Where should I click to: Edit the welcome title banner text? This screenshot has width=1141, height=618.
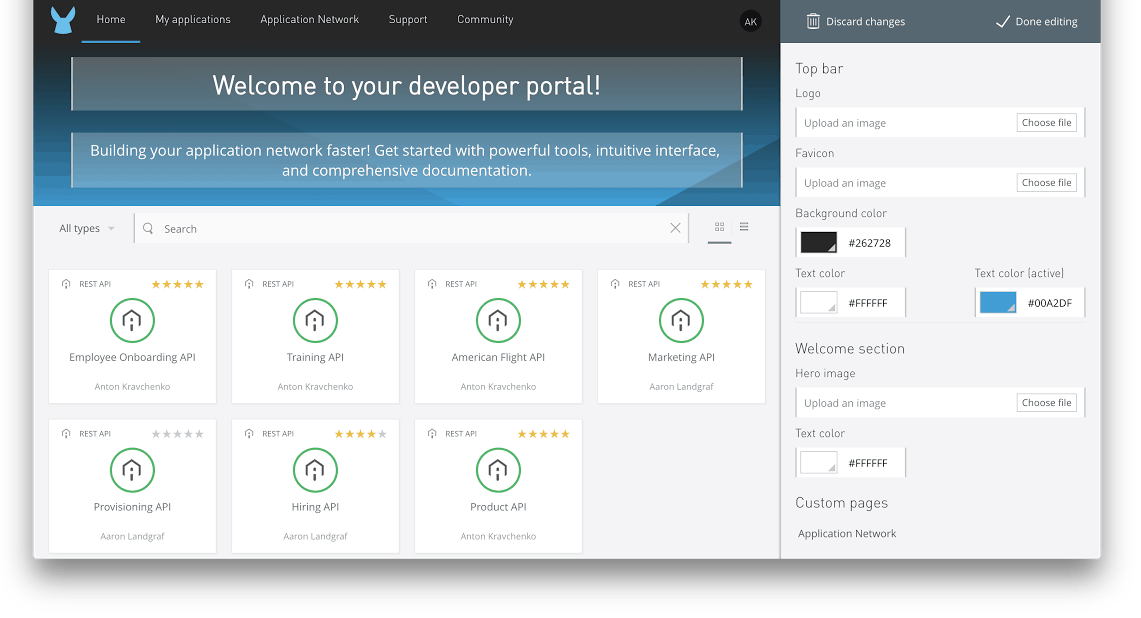407,85
